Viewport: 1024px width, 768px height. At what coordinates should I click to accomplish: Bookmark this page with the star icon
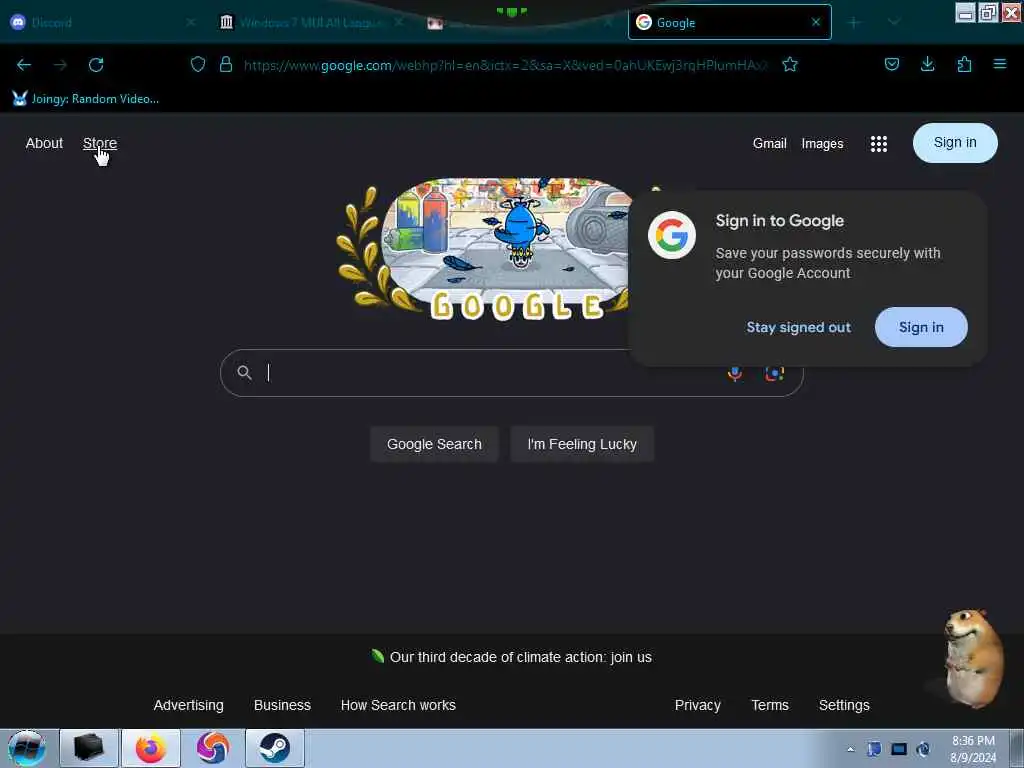790,64
